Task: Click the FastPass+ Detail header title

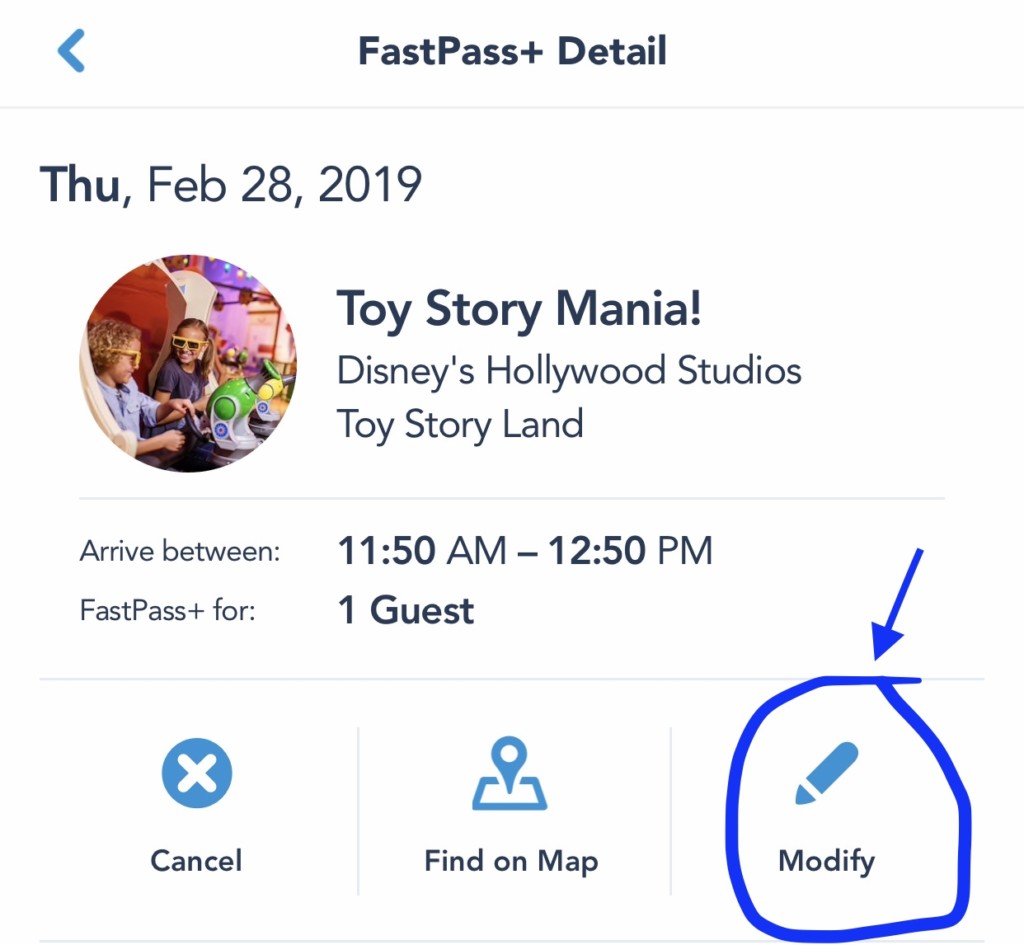Action: click(512, 51)
